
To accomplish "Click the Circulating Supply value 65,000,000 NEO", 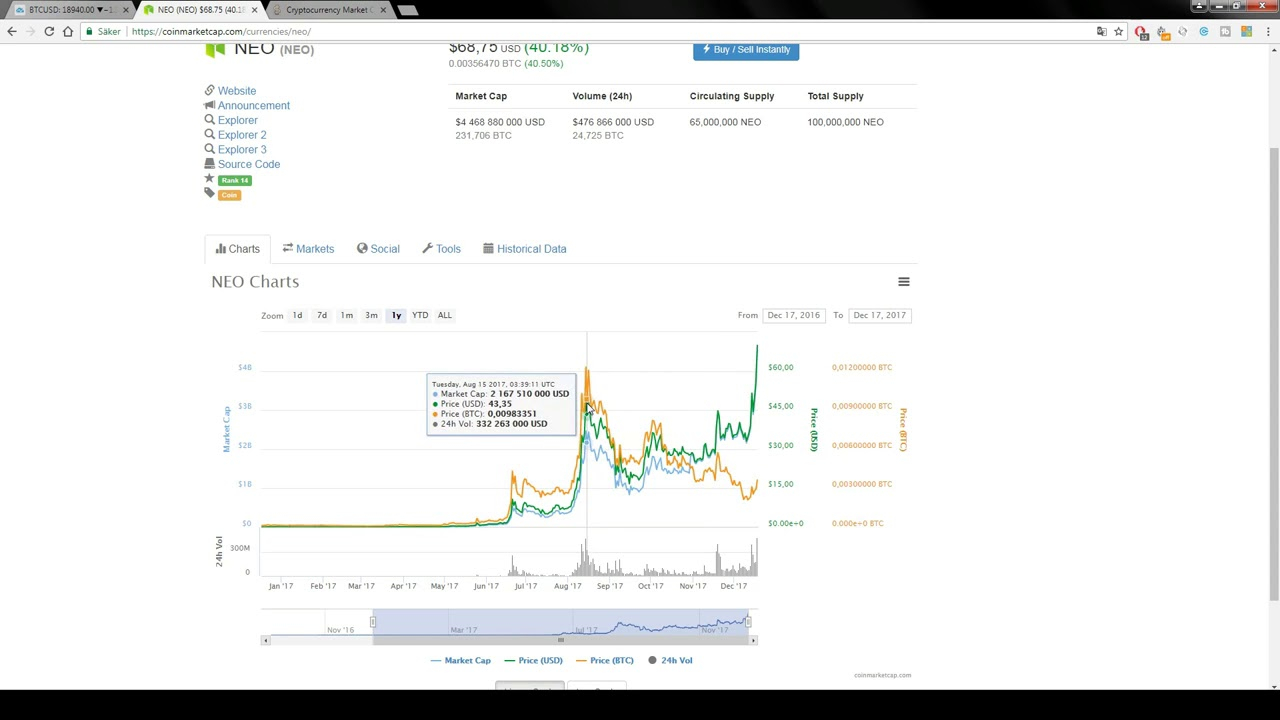I will [725, 122].
